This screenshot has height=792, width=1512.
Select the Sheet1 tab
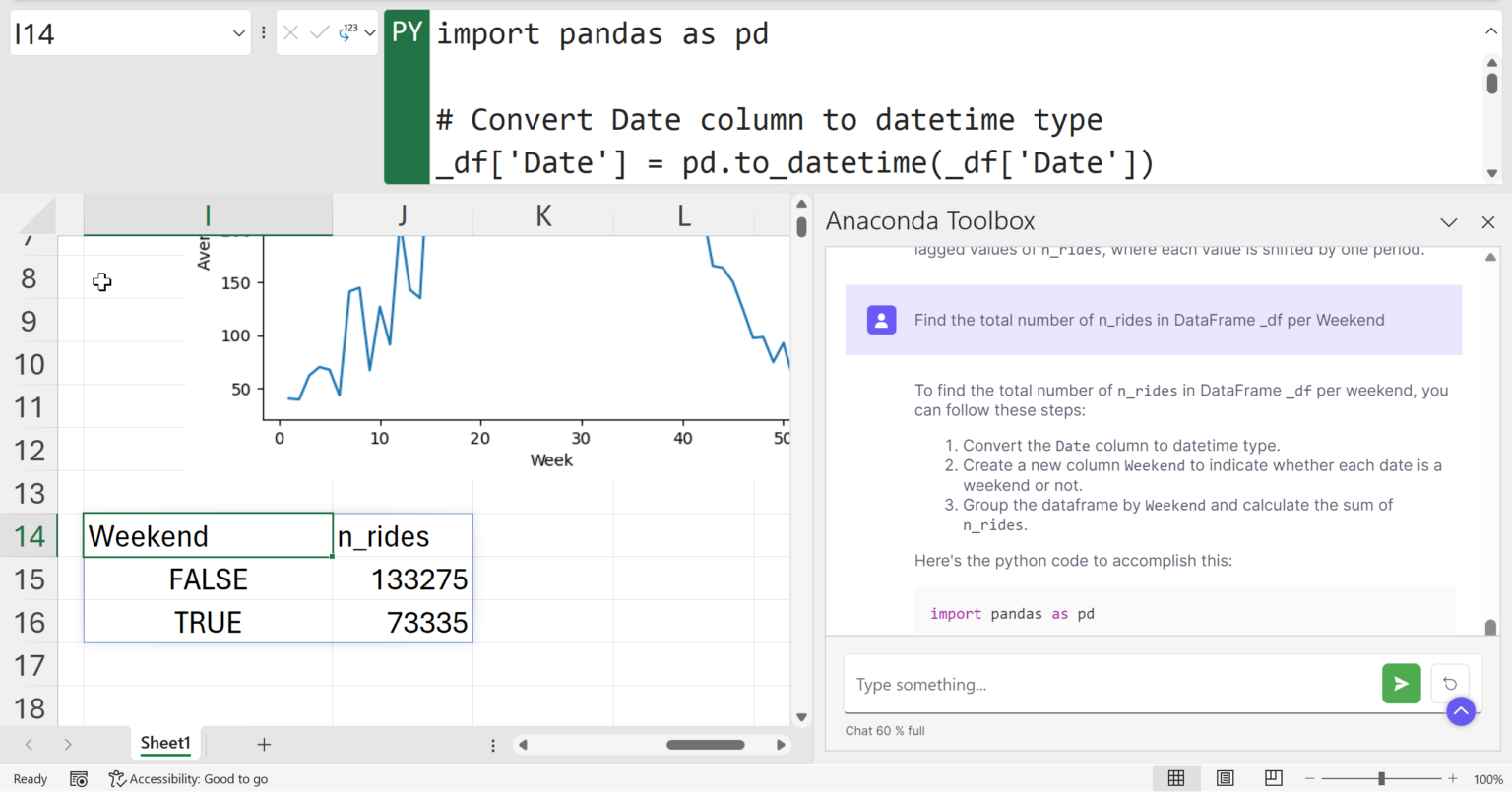(x=165, y=743)
